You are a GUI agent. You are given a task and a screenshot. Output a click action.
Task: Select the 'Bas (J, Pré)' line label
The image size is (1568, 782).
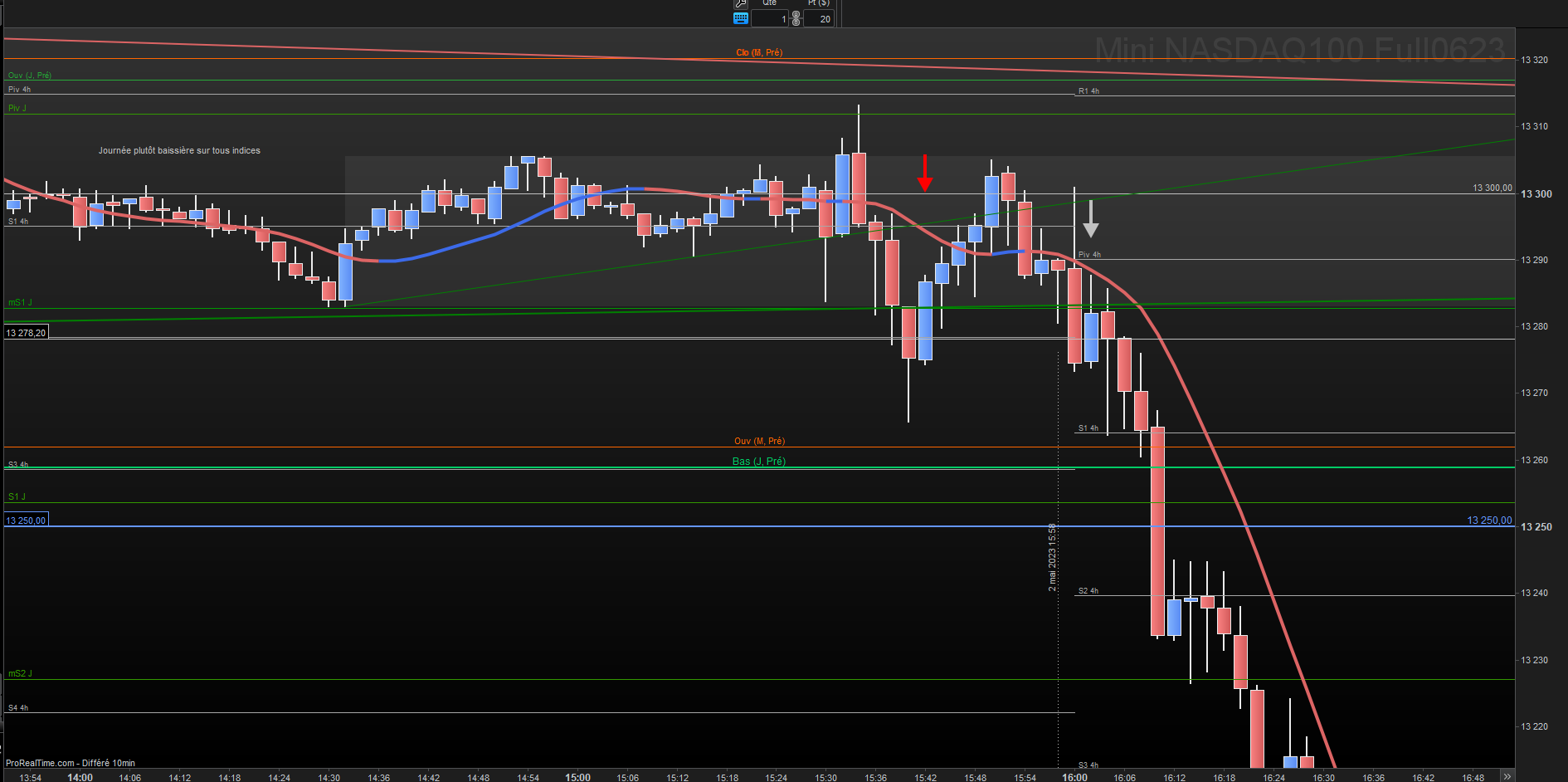(x=759, y=461)
